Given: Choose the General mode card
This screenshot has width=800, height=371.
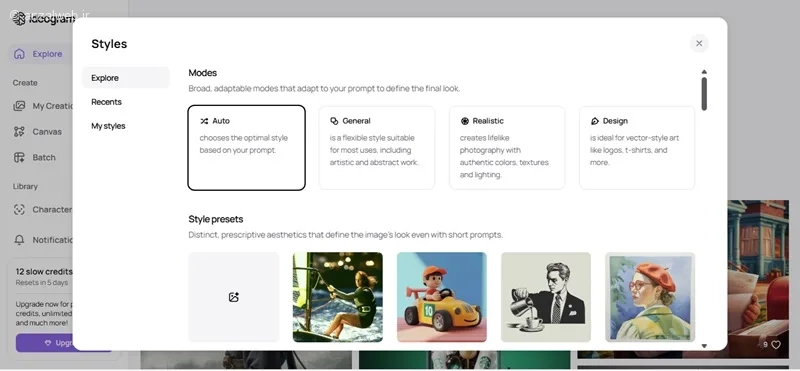Looking at the screenshot, I should [x=377, y=147].
